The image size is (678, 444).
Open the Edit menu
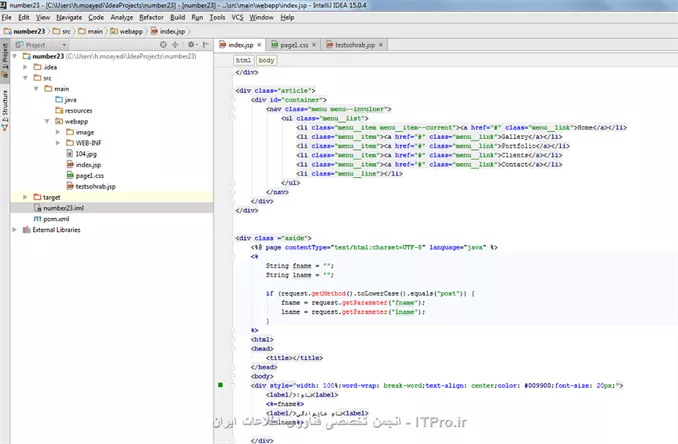point(24,17)
